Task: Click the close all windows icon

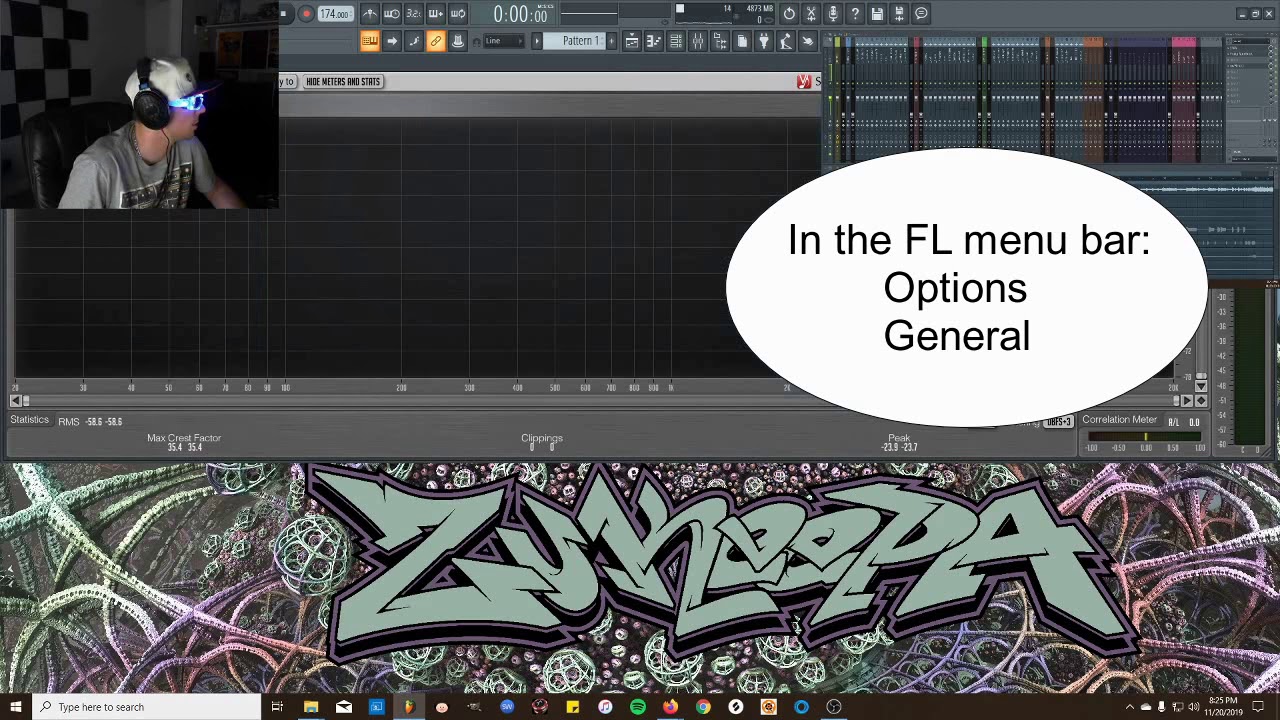Action: pos(808,41)
